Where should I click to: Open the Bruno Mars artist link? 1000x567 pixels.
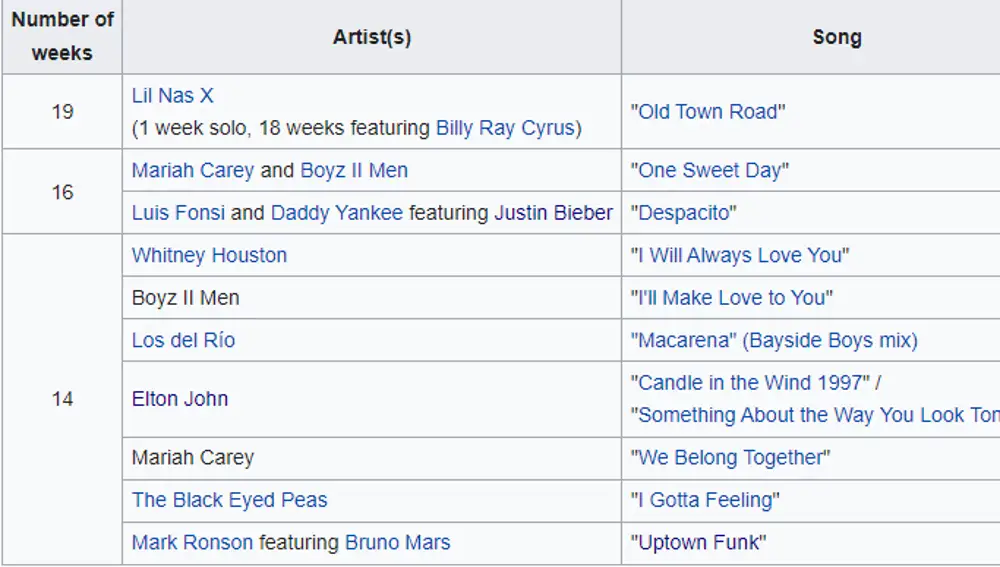tap(397, 542)
